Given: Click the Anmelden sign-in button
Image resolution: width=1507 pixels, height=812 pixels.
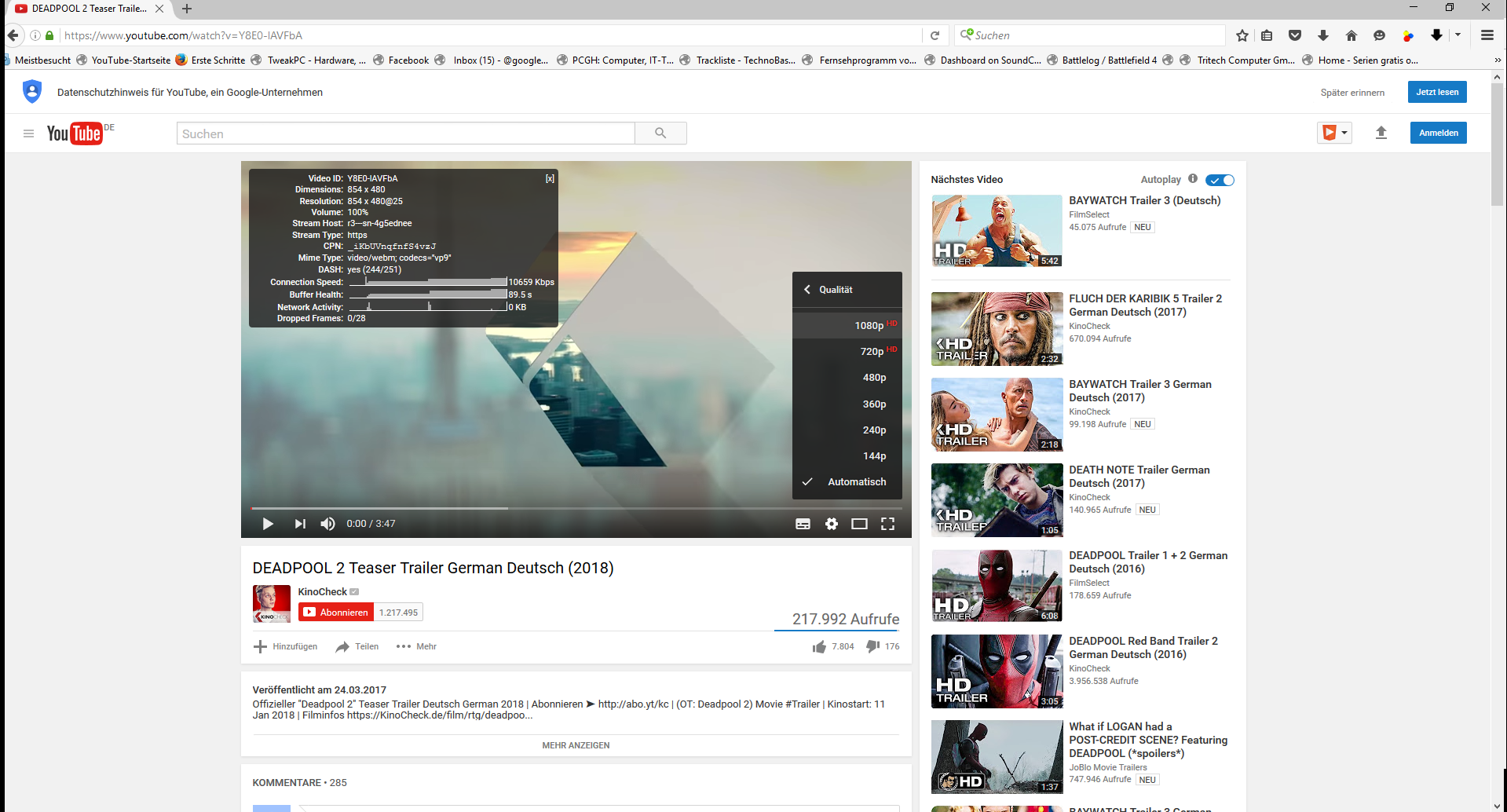Looking at the screenshot, I should (1438, 133).
